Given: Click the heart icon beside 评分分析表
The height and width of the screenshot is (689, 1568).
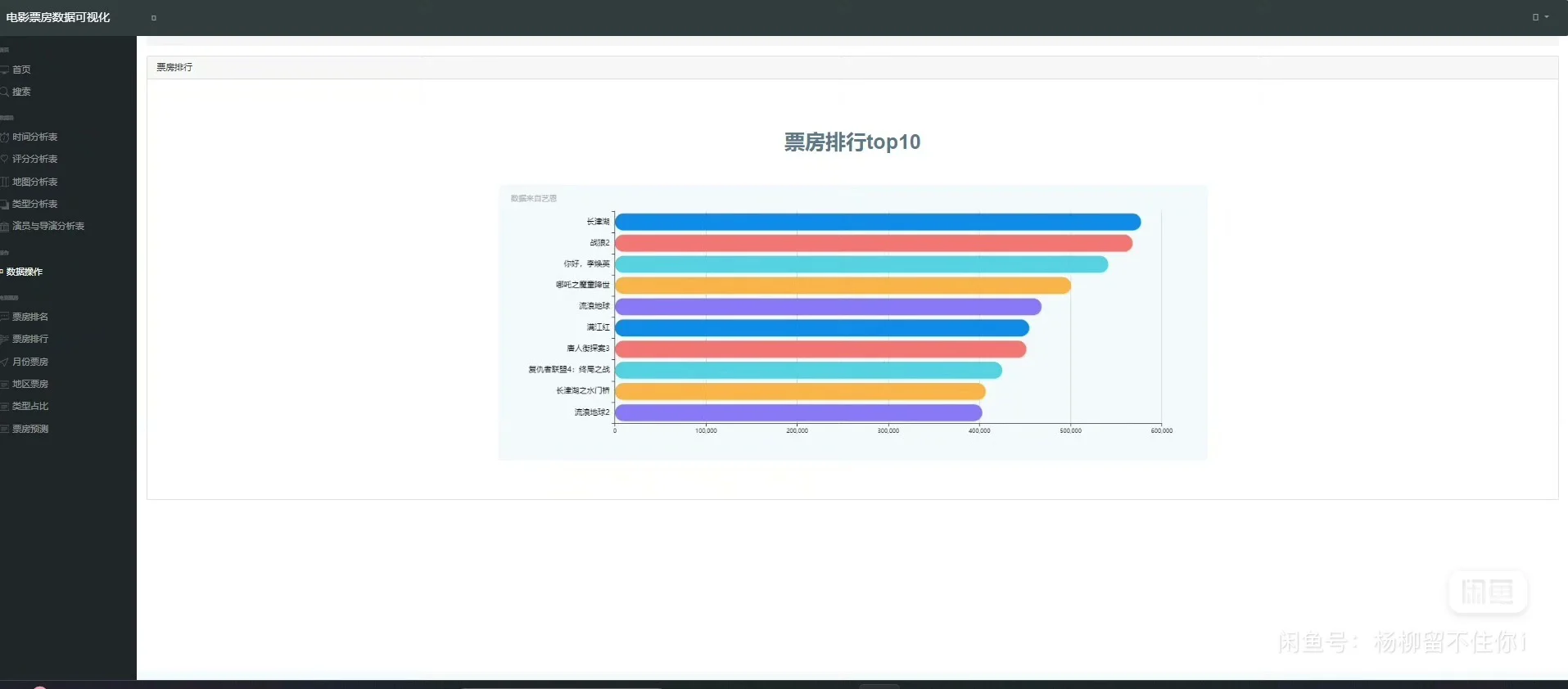Looking at the screenshot, I should pos(4,159).
